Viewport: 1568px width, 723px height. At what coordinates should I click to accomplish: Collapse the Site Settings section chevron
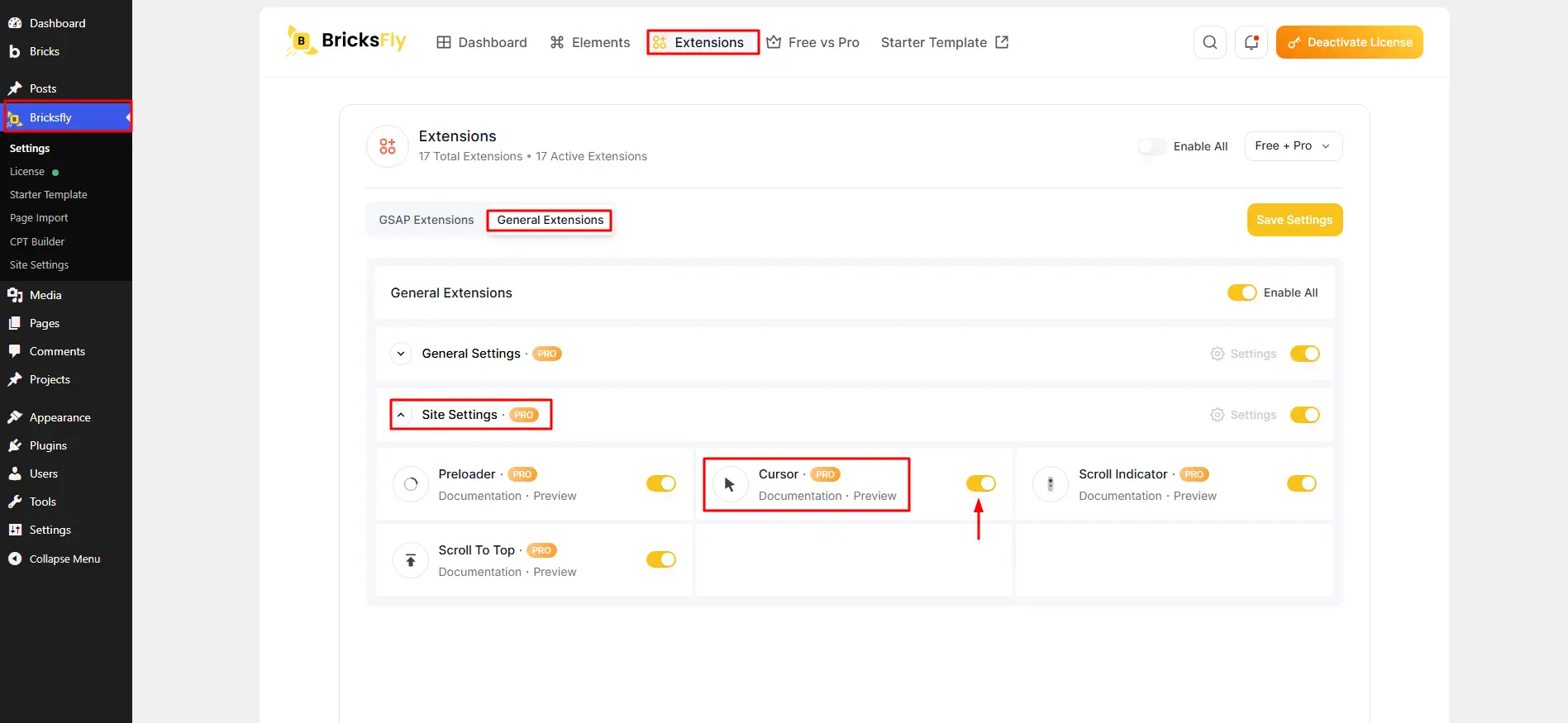coord(401,415)
